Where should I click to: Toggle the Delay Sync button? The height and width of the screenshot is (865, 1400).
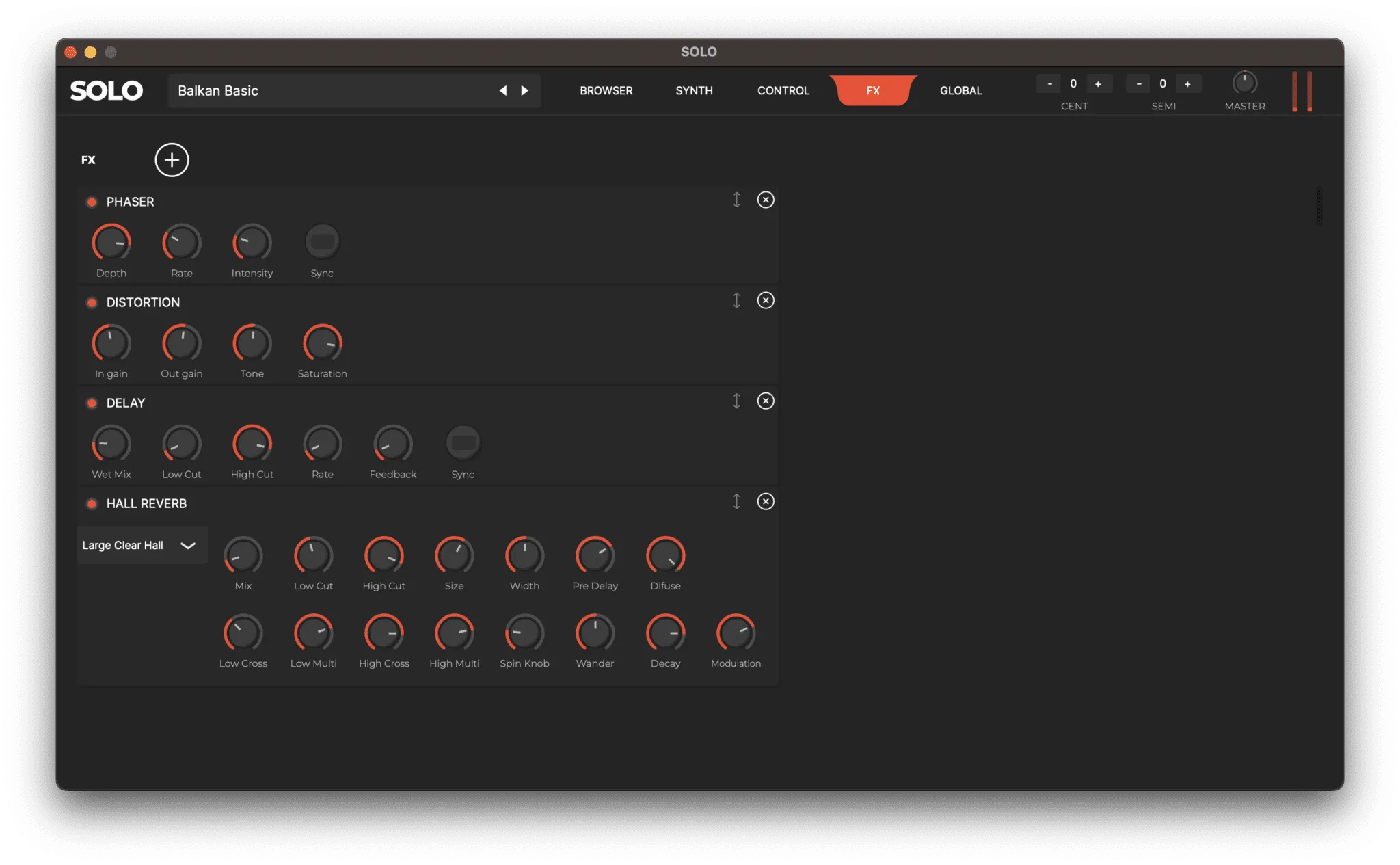tap(463, 443)
